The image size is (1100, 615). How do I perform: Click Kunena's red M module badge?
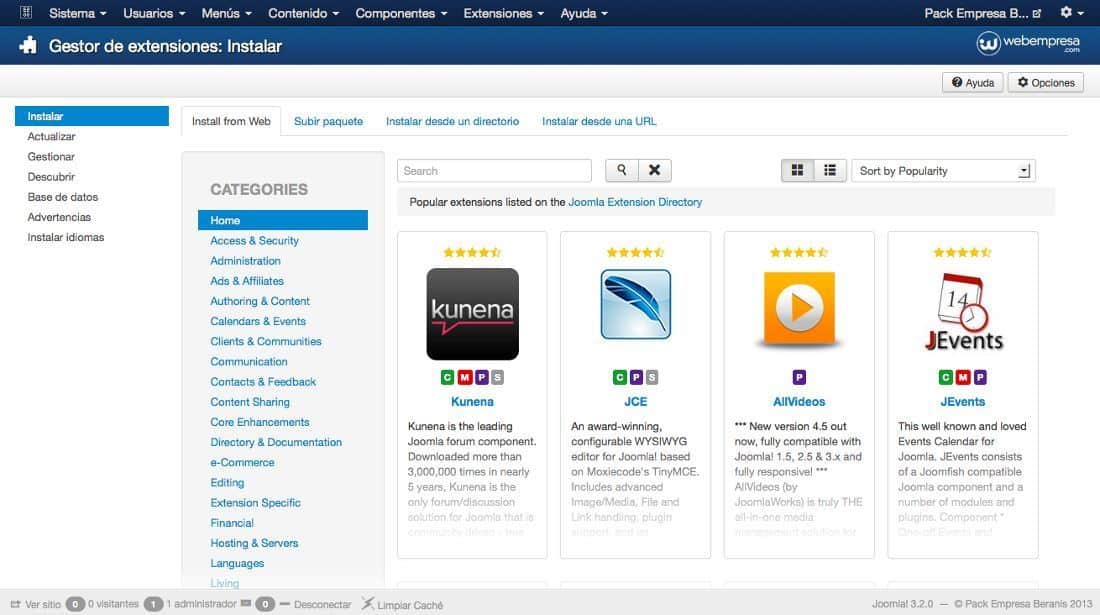point(464,377)
